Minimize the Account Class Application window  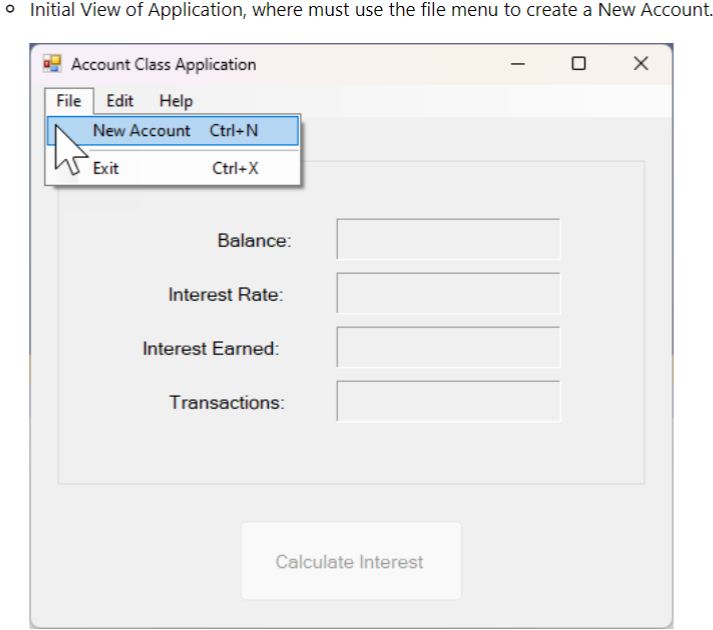[517, 64]
